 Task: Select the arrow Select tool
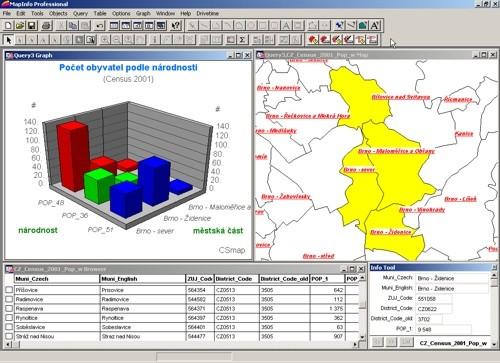coord(9,40)
